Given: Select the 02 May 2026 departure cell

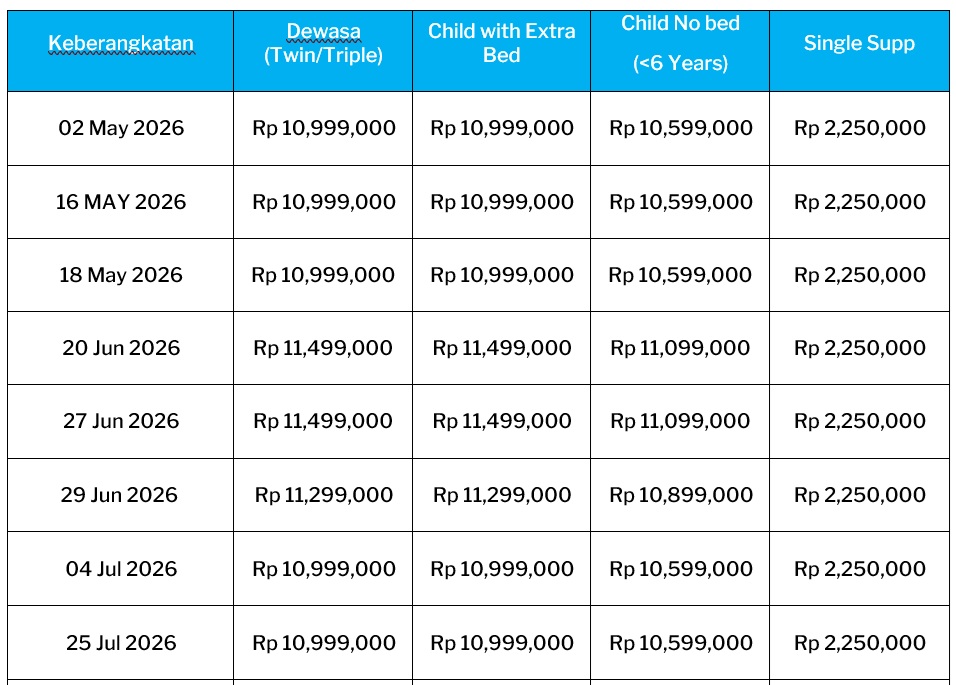Looking at the screenshot, I should point(121,128).
